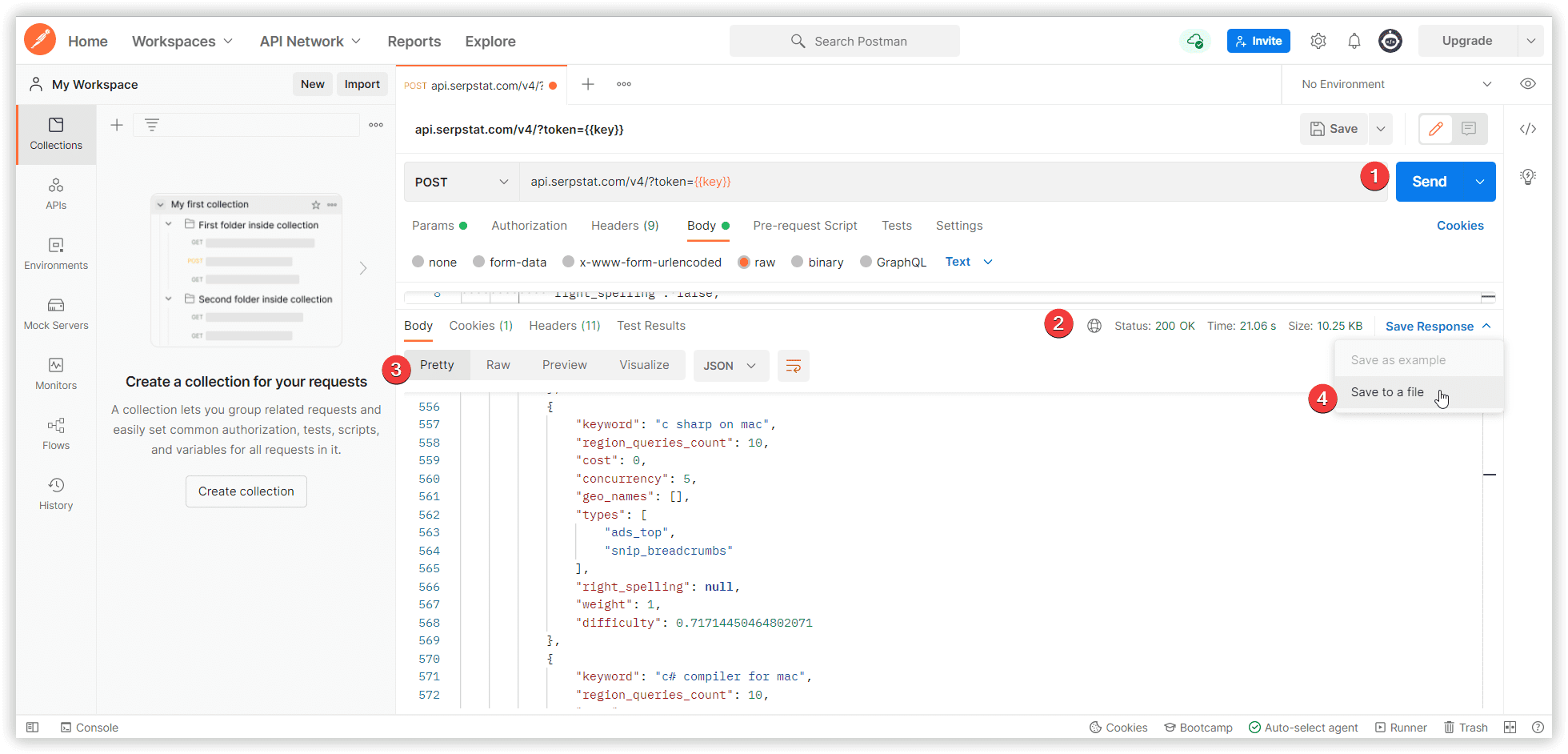The image size is (1568, 754).
Task: Toggle sidebar icon in the status bar
Action: point(32,728)
